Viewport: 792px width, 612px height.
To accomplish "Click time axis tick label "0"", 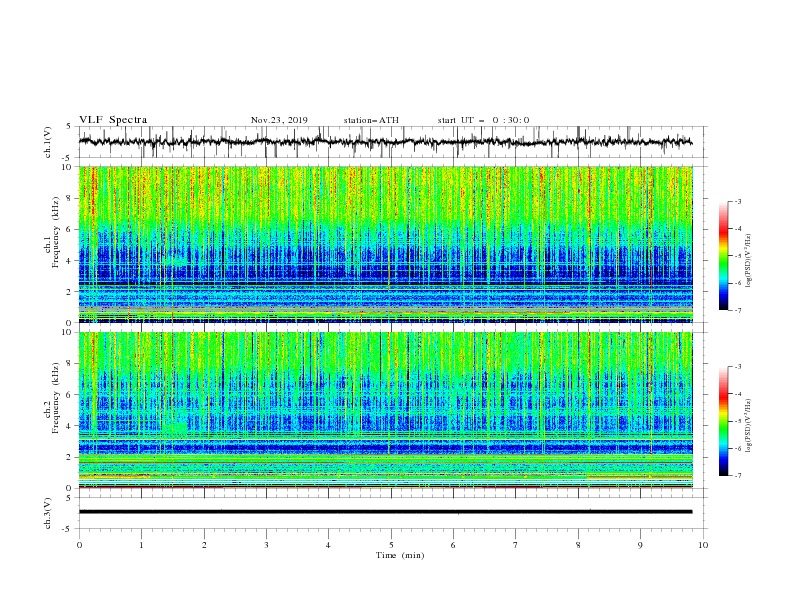I will pos(79,545).
